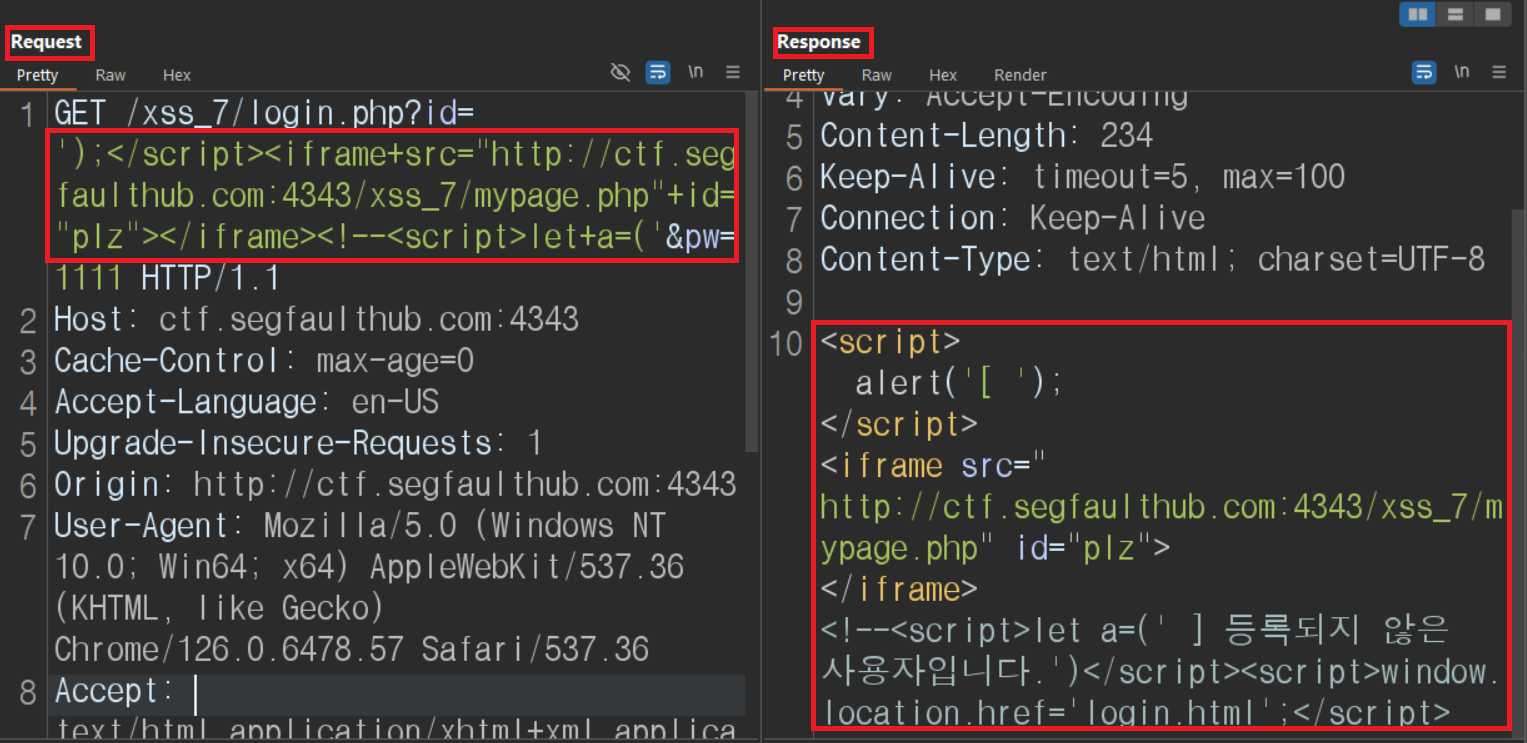This screenshot has width=1527, height=743.
Task: Click the Connection: Keep-Alive response line
Action: point(1012,218)
